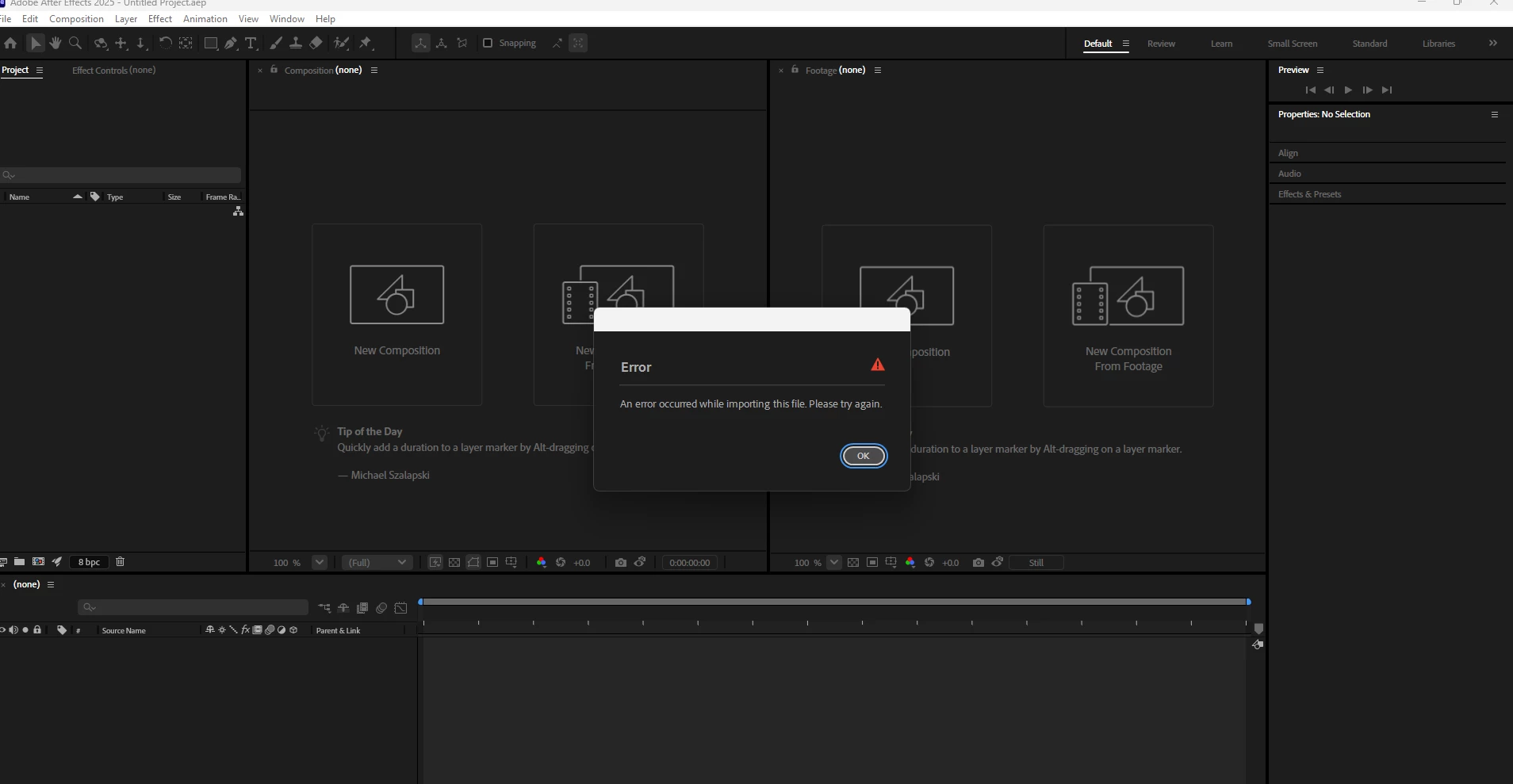Toggle the transparency grid in the Composition panel
Viewport: 1513px width, 784px height.
(x=454, y=562)
